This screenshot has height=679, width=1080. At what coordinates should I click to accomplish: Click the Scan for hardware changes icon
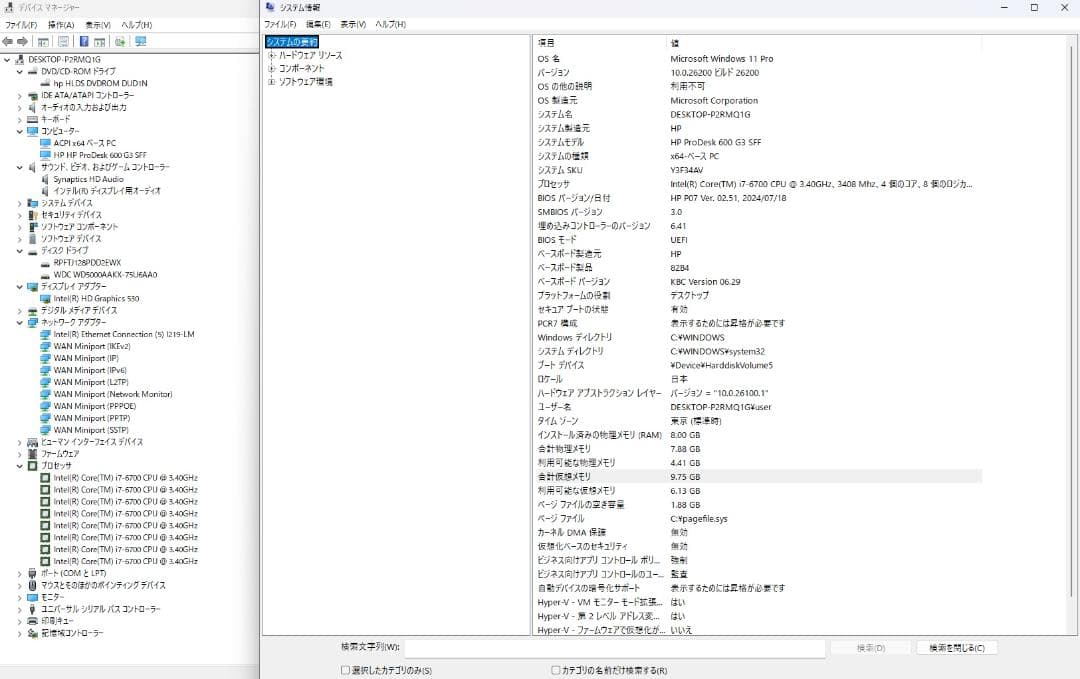pos(120,41)
